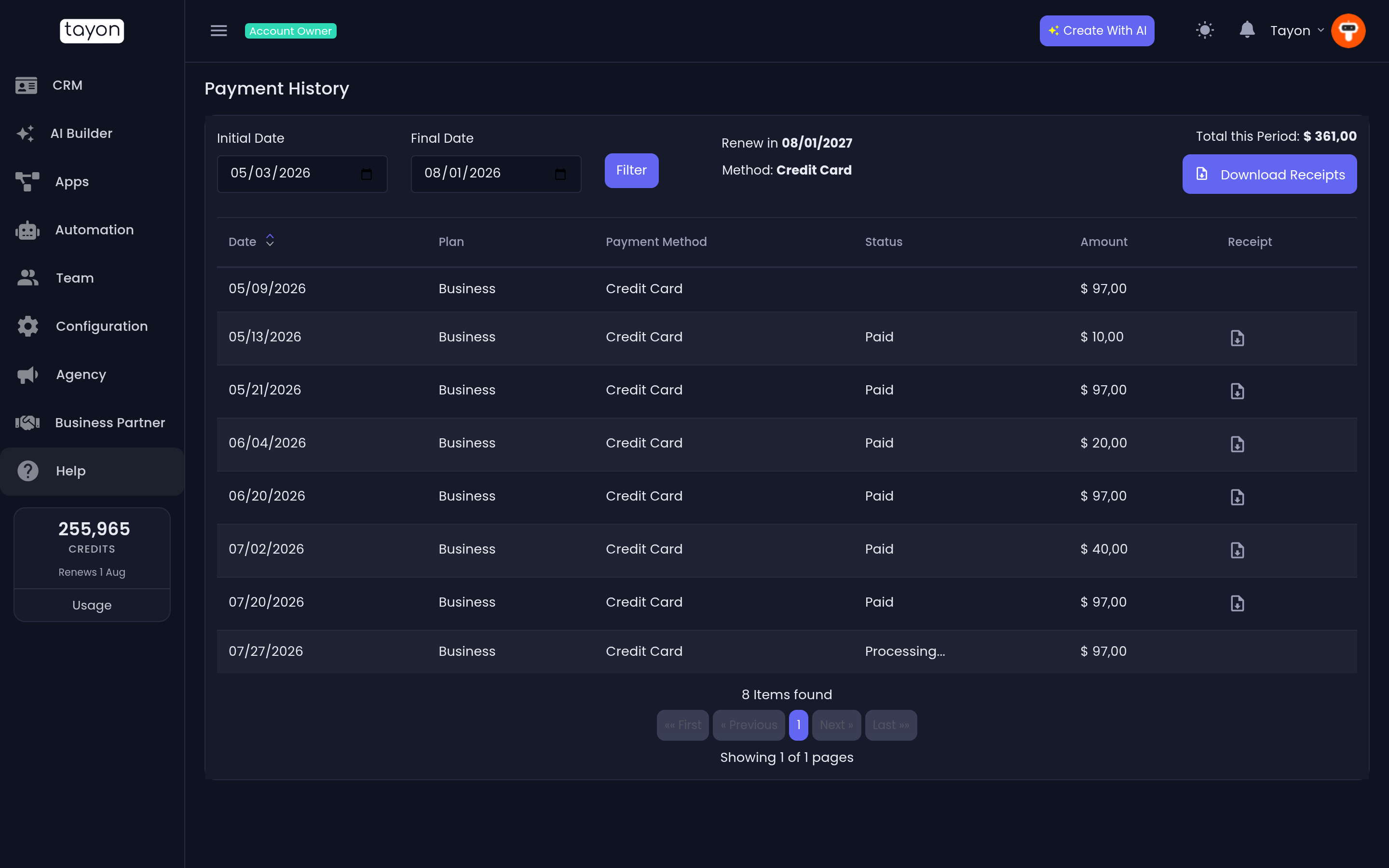1389x868 pixels.
Task: Open the Agency megaphone icon
Action: pyautogui.click(x=27, y=375)
